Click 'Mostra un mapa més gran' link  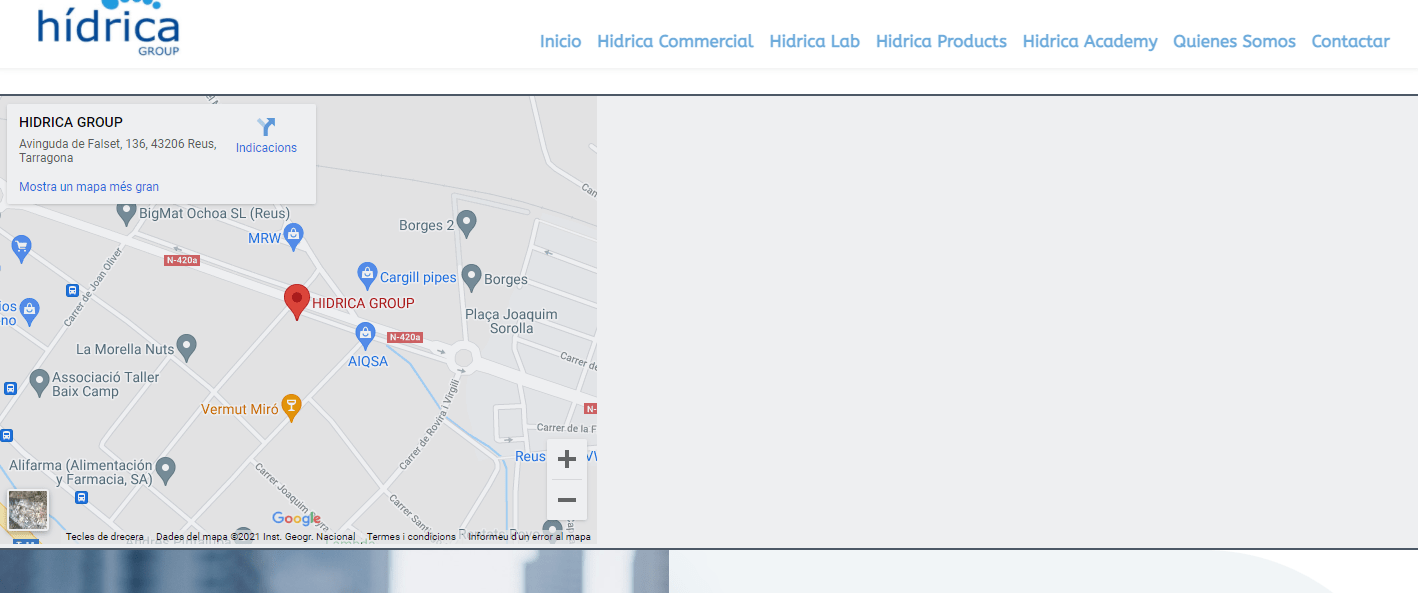coord(89,187)
